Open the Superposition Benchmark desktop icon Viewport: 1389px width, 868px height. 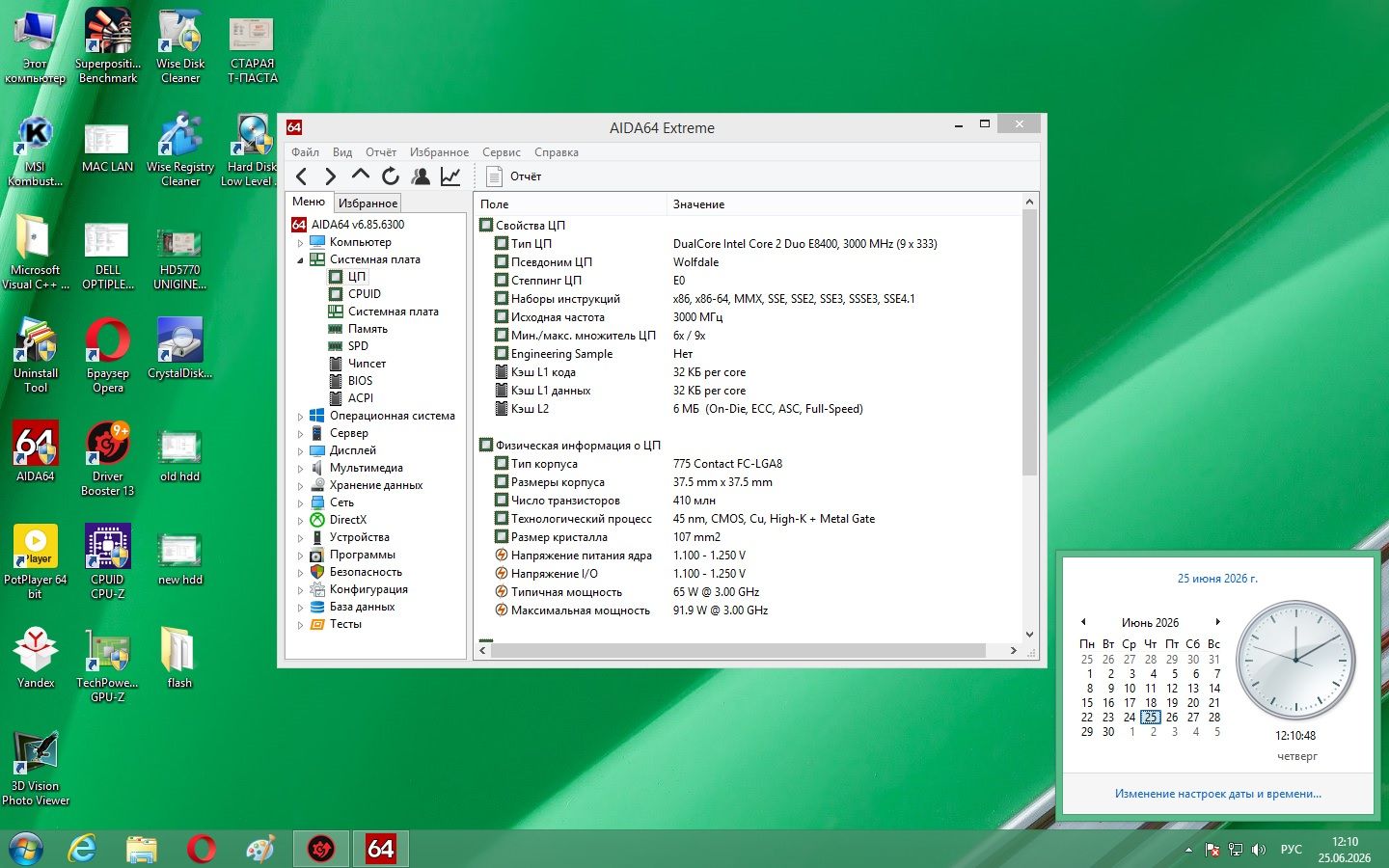108,45
